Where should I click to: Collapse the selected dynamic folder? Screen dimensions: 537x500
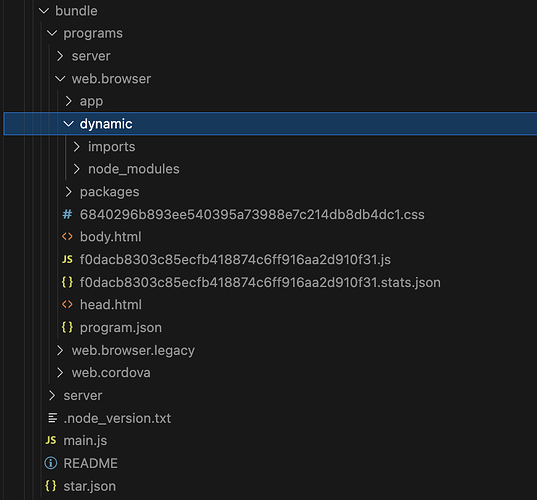[68, 124]
